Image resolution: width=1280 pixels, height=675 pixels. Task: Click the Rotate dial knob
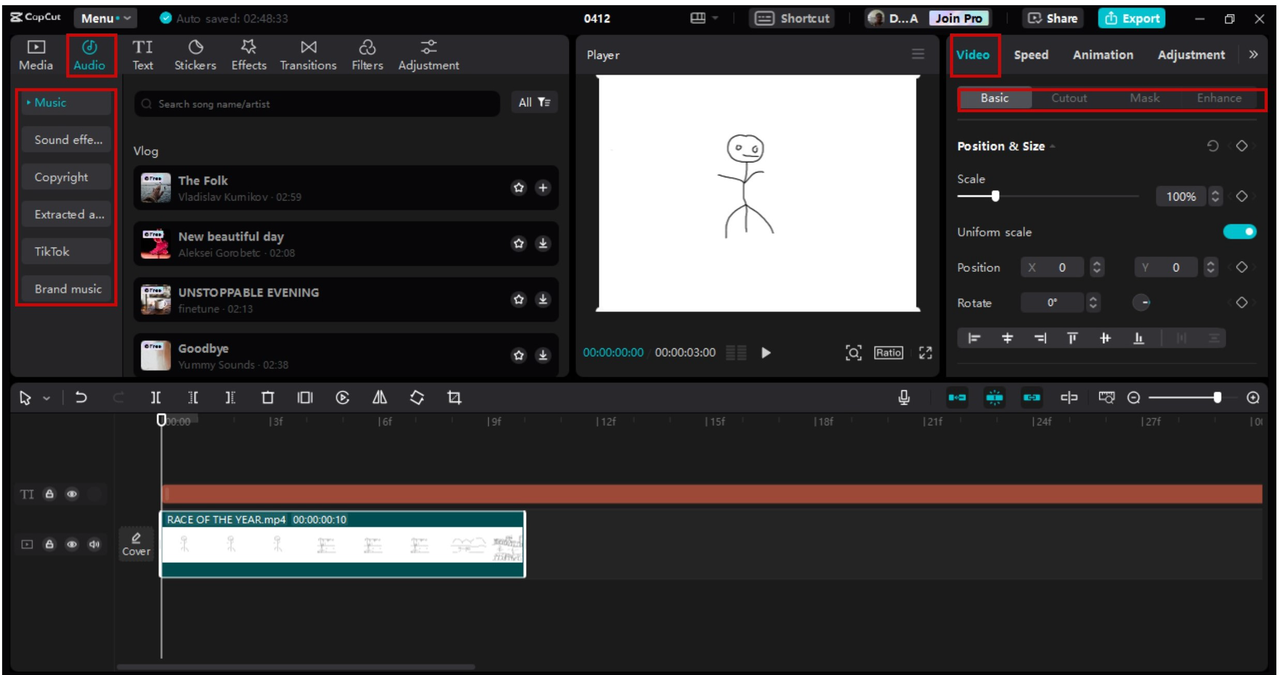pyautogui.click(x=1141, y=303)
